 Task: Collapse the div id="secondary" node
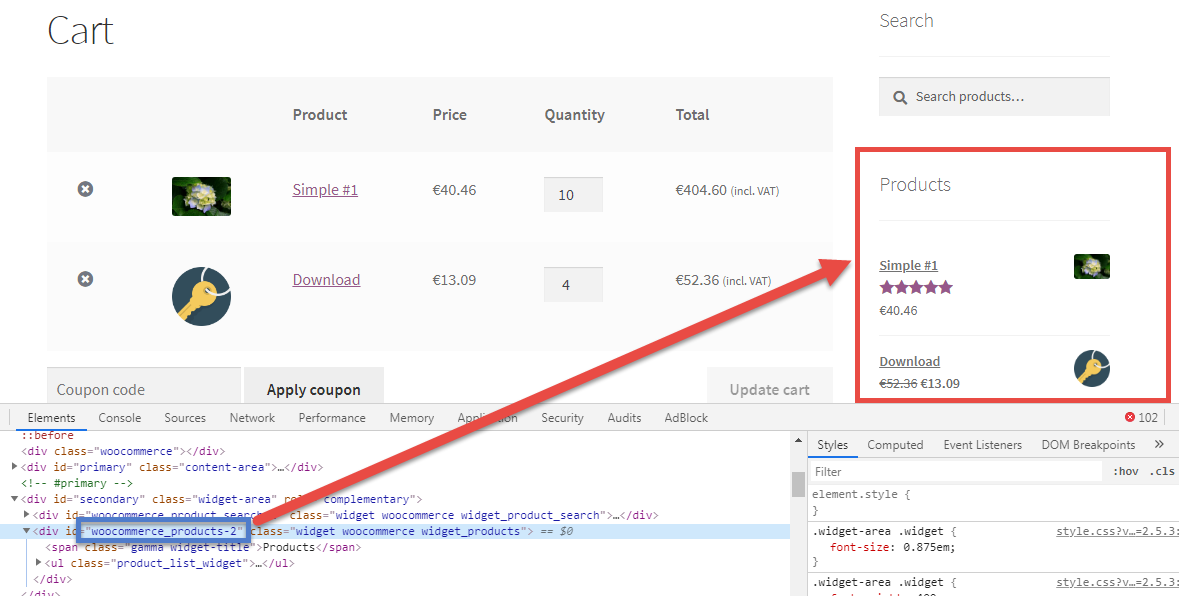click(x=14, y=499)
